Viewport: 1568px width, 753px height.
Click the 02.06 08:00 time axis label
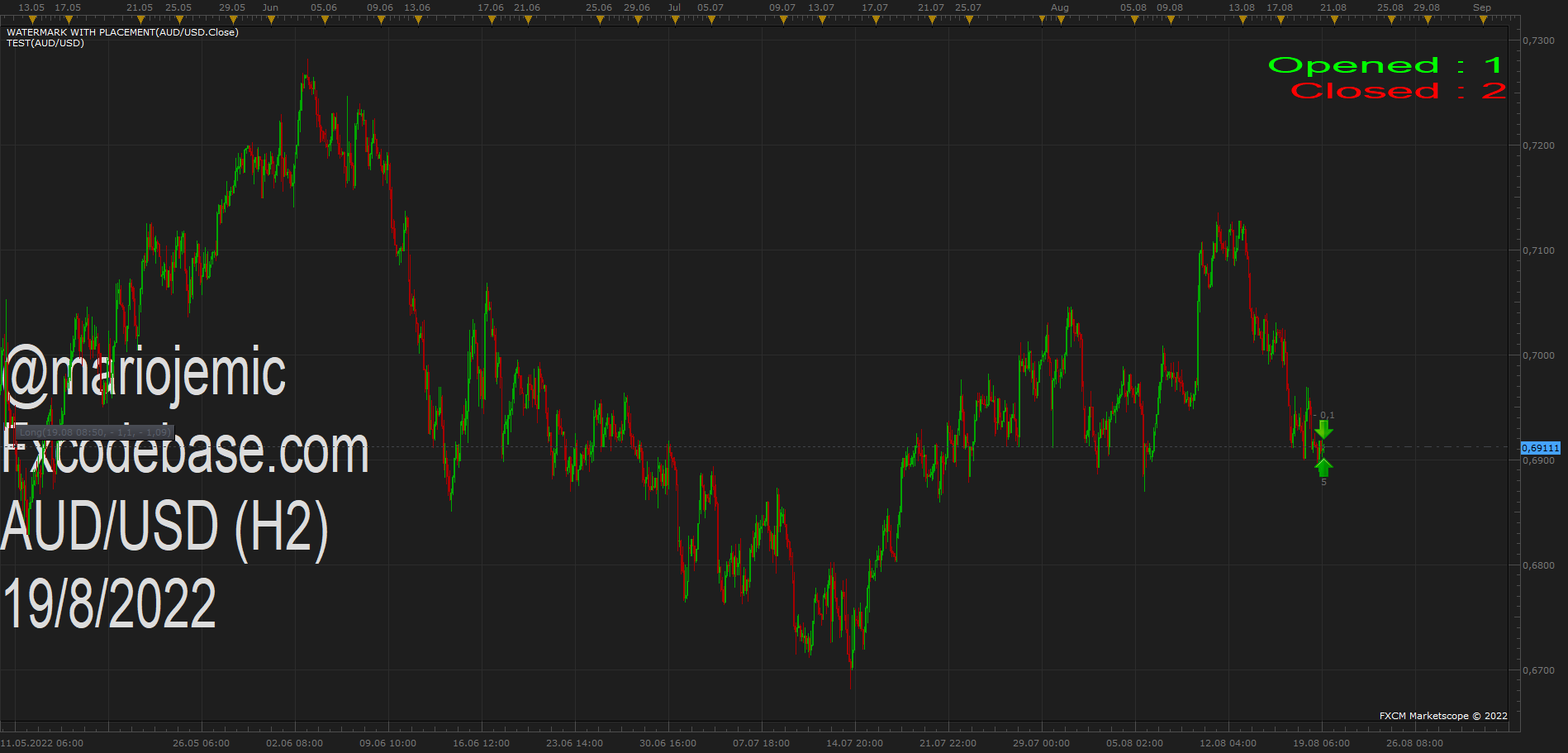294,743
